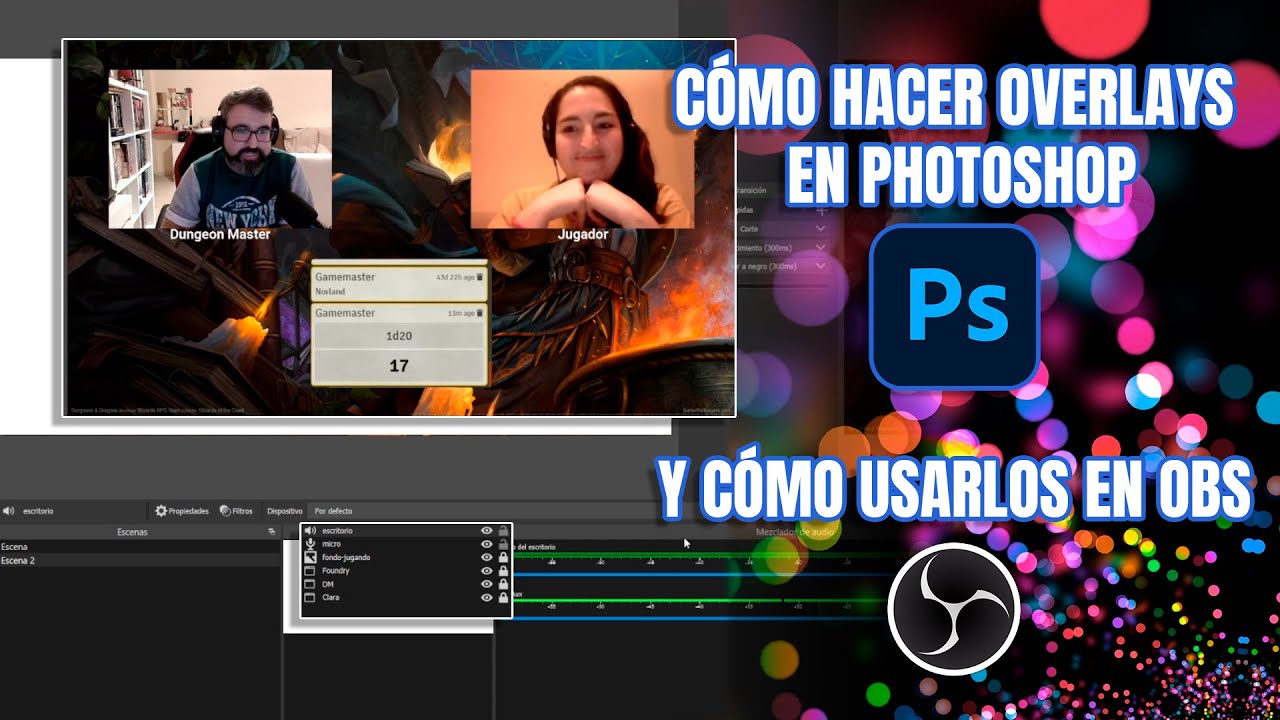The image size is (1280, 720).
Task: Click the audio speaker icon of the escritorio source
Action: click(310, 531)
